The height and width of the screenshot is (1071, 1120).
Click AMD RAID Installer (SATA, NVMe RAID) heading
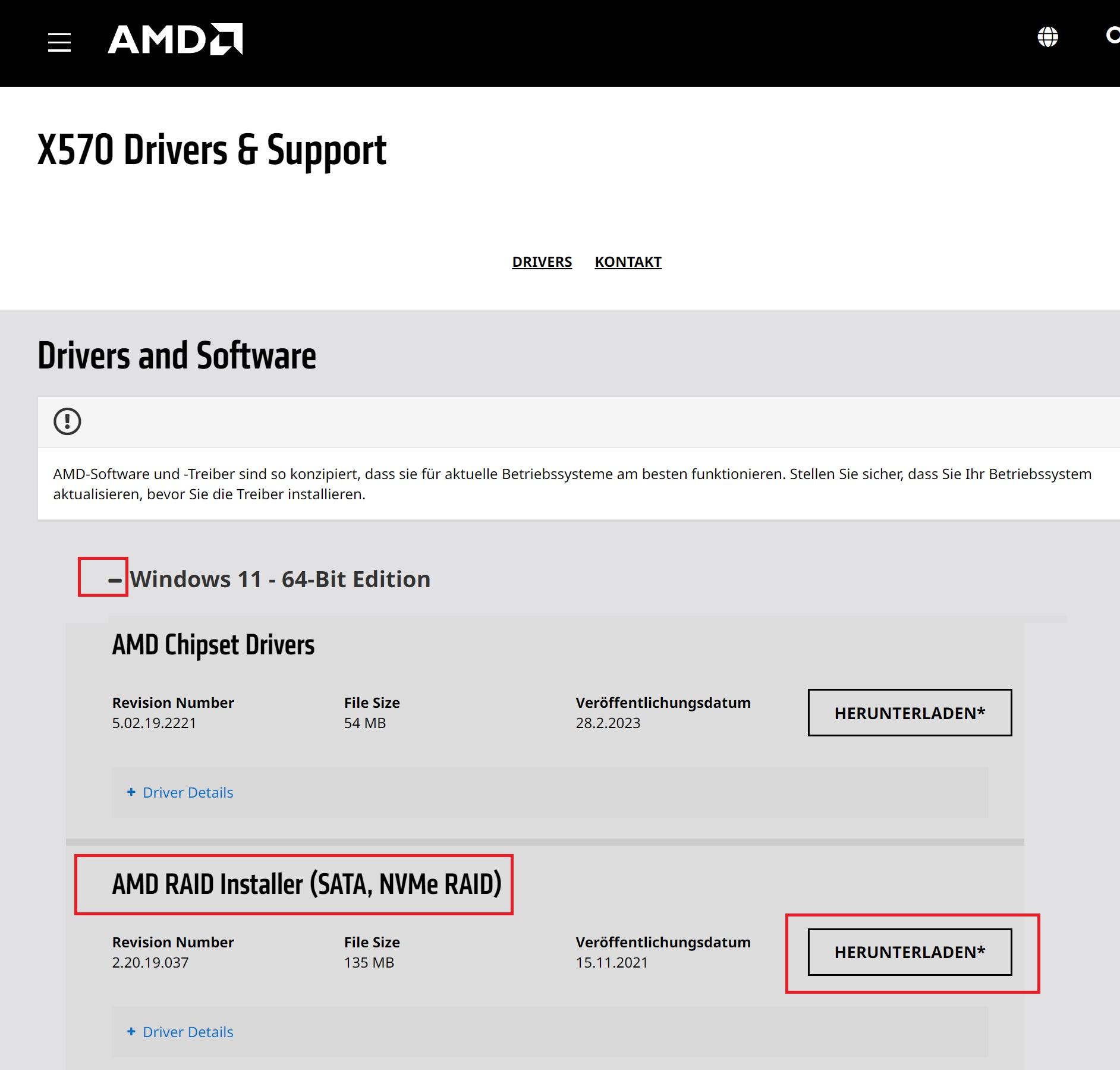(307, 884)
